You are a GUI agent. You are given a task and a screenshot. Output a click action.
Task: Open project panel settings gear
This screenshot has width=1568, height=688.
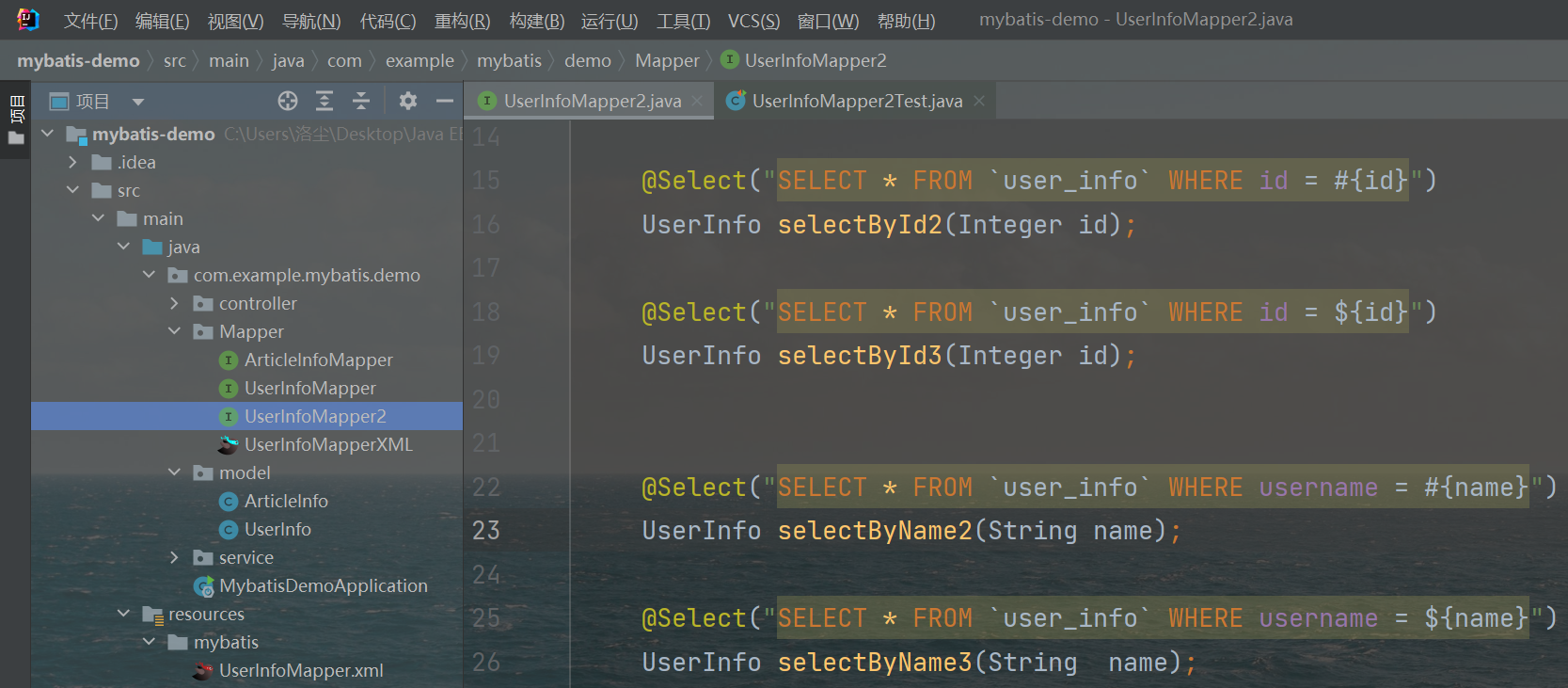click(408, 101)
